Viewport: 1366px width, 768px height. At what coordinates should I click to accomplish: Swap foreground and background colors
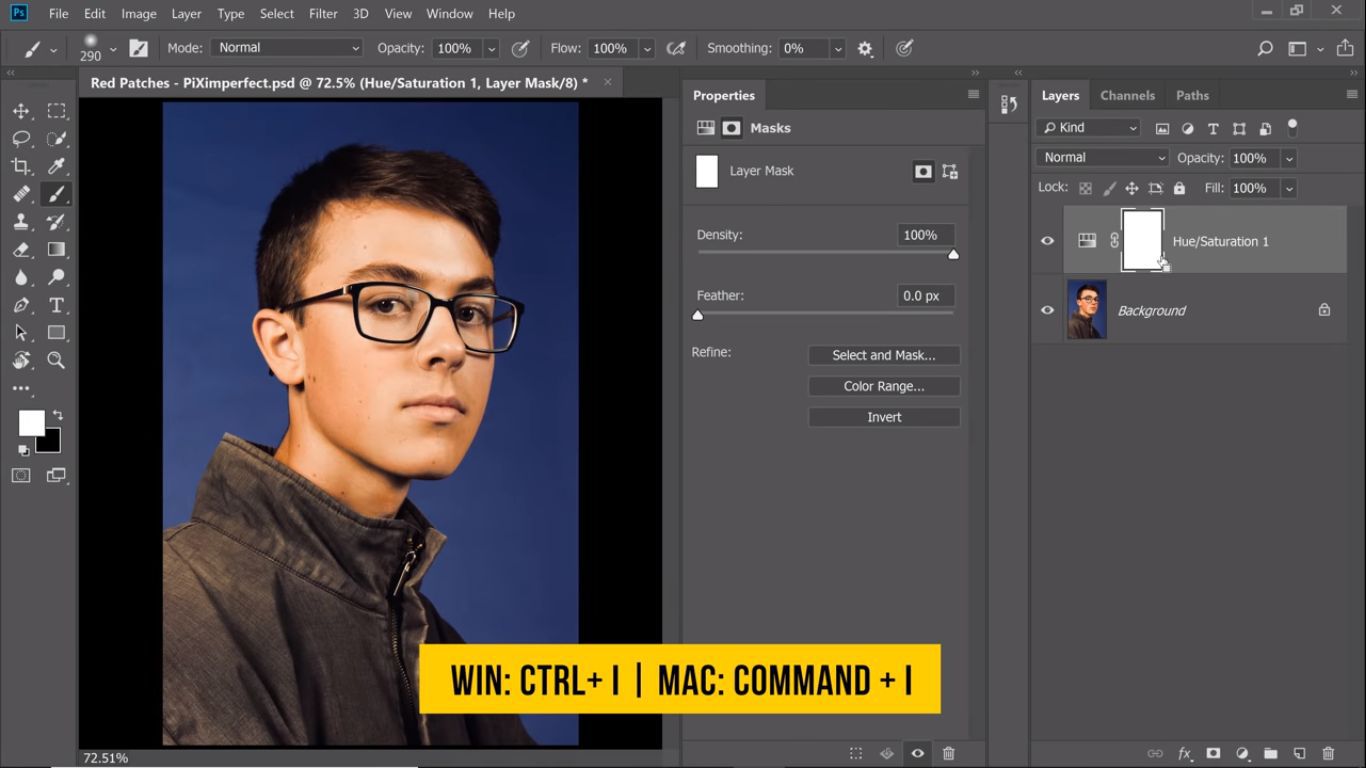tap(57, 414)
